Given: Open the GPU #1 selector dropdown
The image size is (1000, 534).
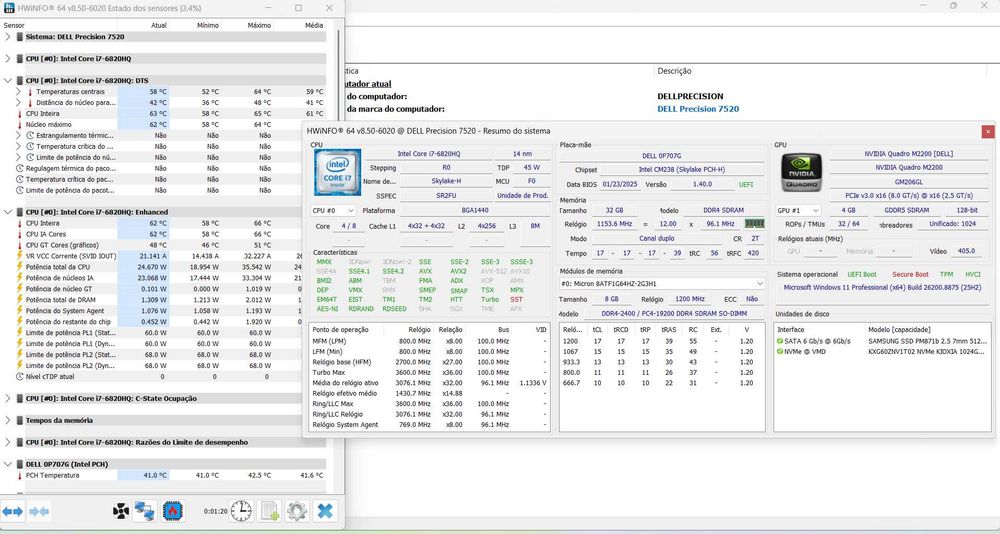Looking at the screenshot, I should [x=798, y=211].
